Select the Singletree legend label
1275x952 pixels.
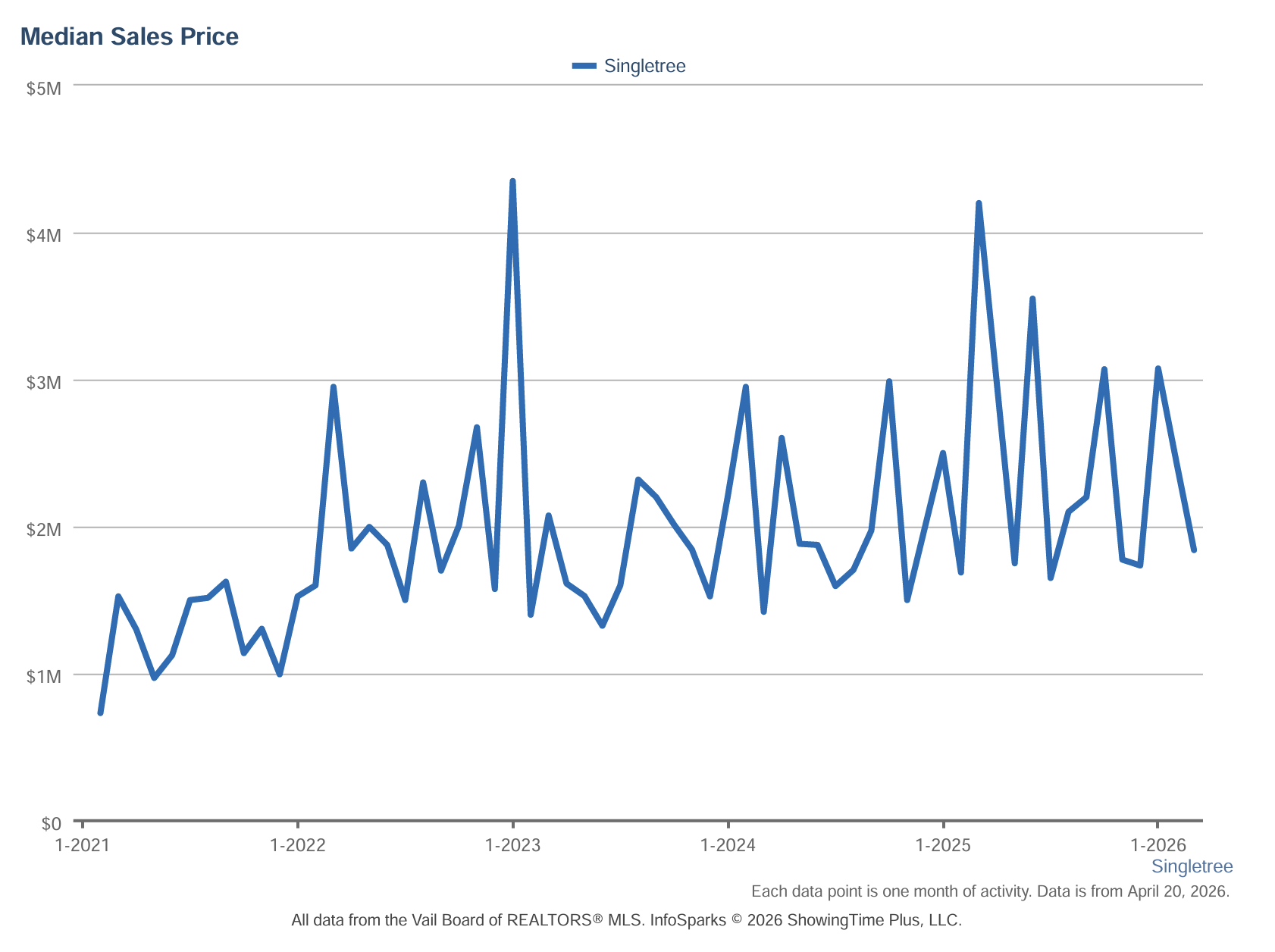pyautogui.click(x=644, y=66)
